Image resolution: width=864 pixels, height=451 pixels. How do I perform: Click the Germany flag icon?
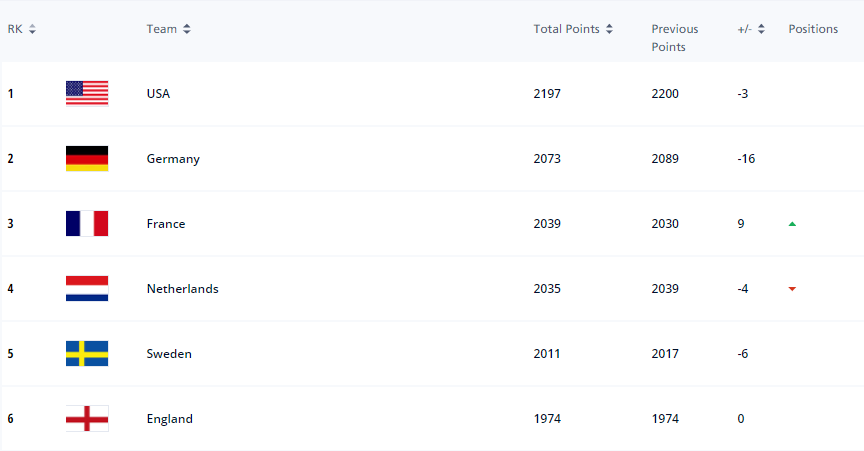[87, 158]
